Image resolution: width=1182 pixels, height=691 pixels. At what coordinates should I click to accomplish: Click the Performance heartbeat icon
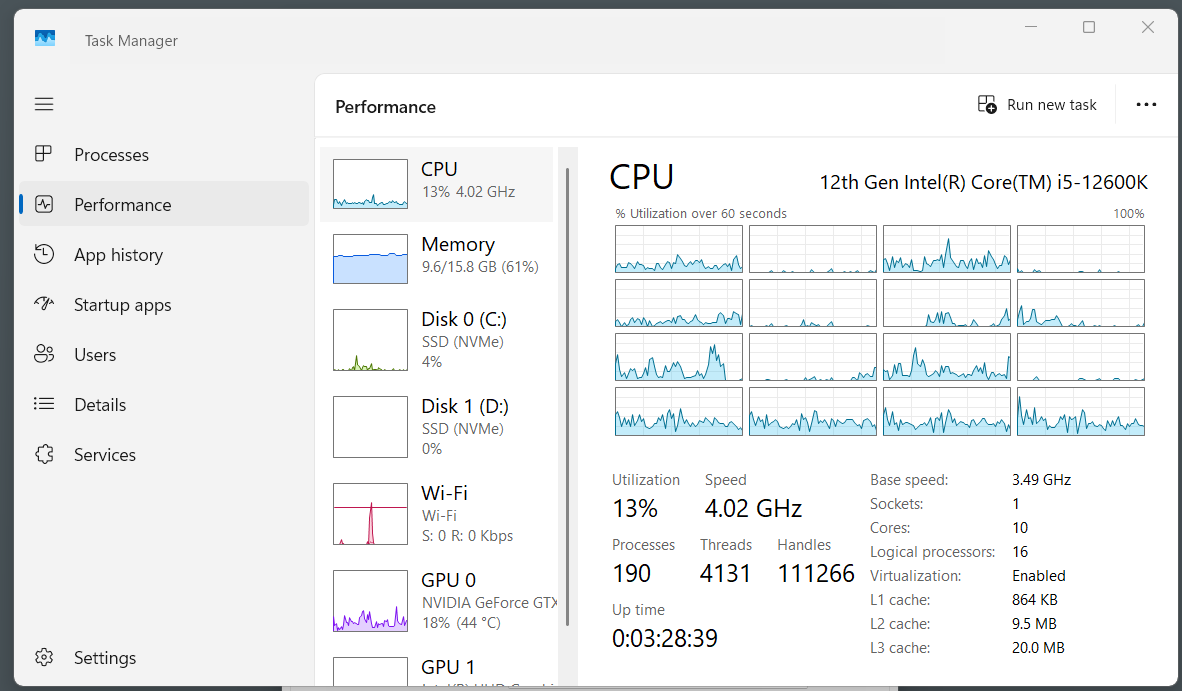[44, 204]
